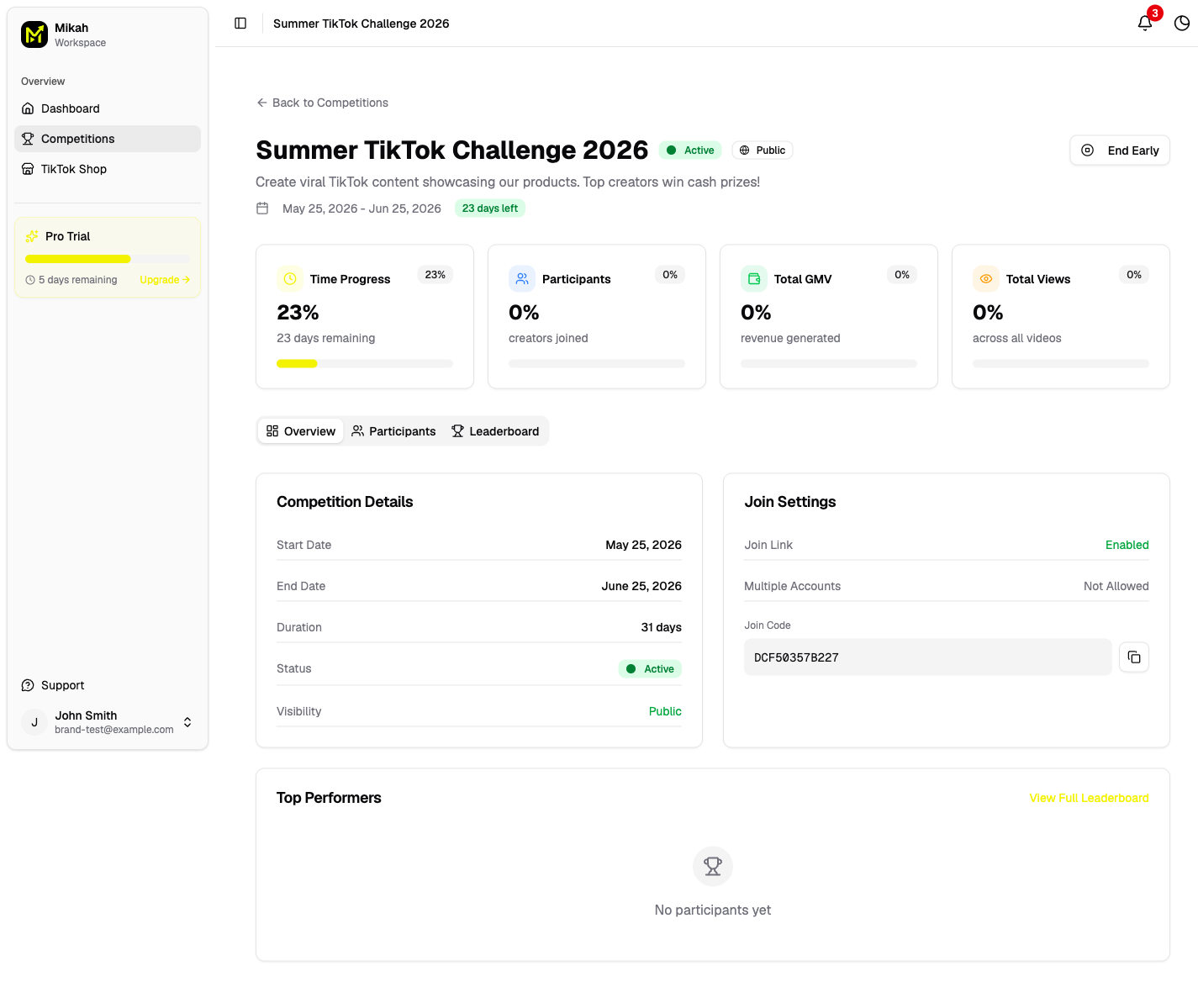Toggle the sidebar panel icon

(x=240, y=24)
